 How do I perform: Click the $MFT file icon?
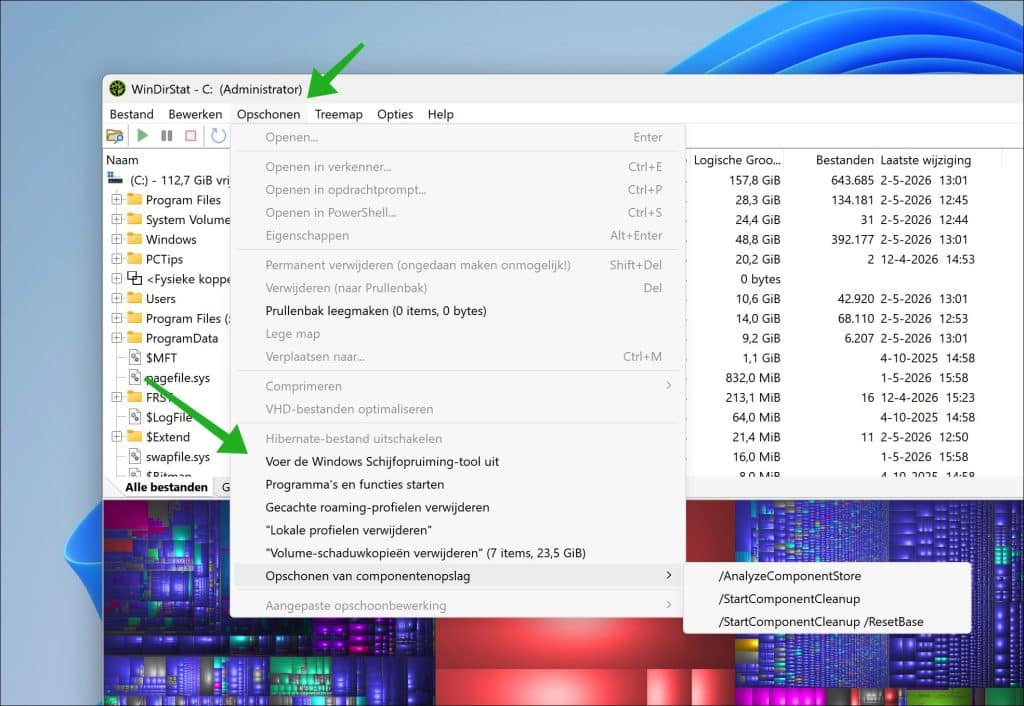tap(135, 357)
